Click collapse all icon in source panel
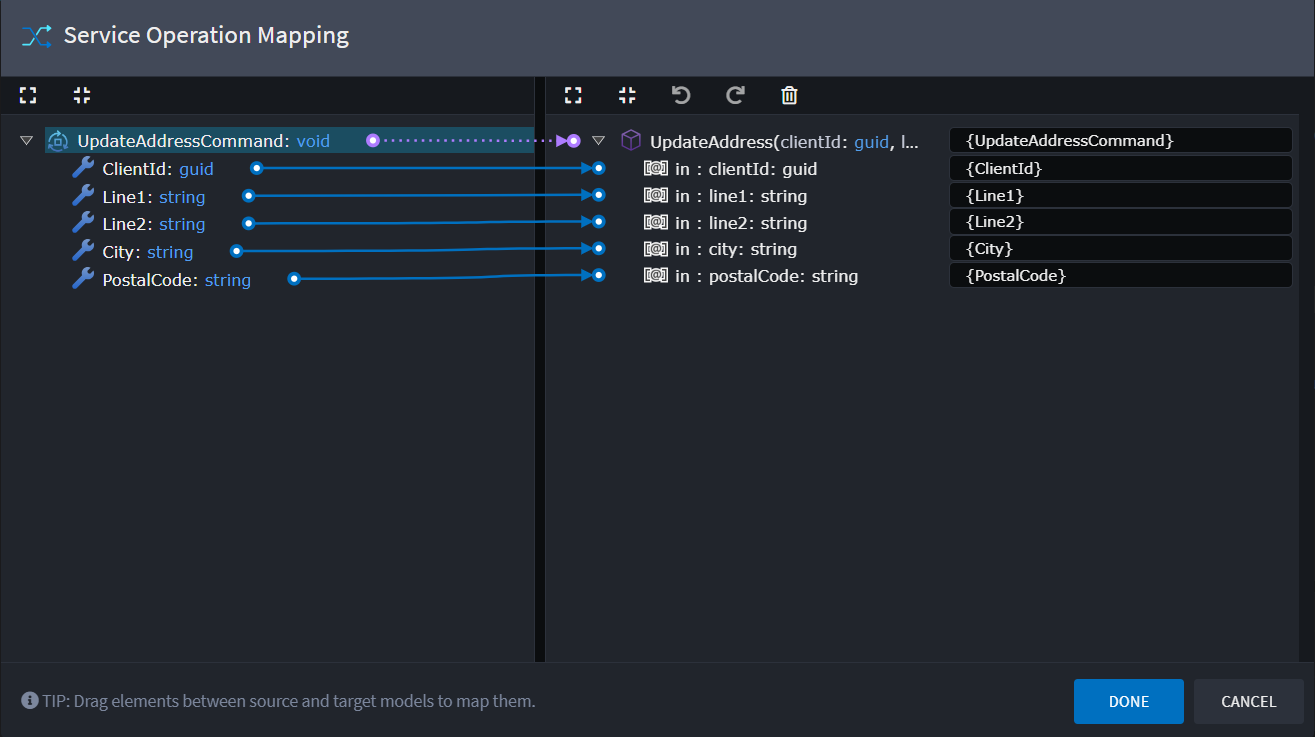This screenshot has width=1315, height=737. (82, 95)
